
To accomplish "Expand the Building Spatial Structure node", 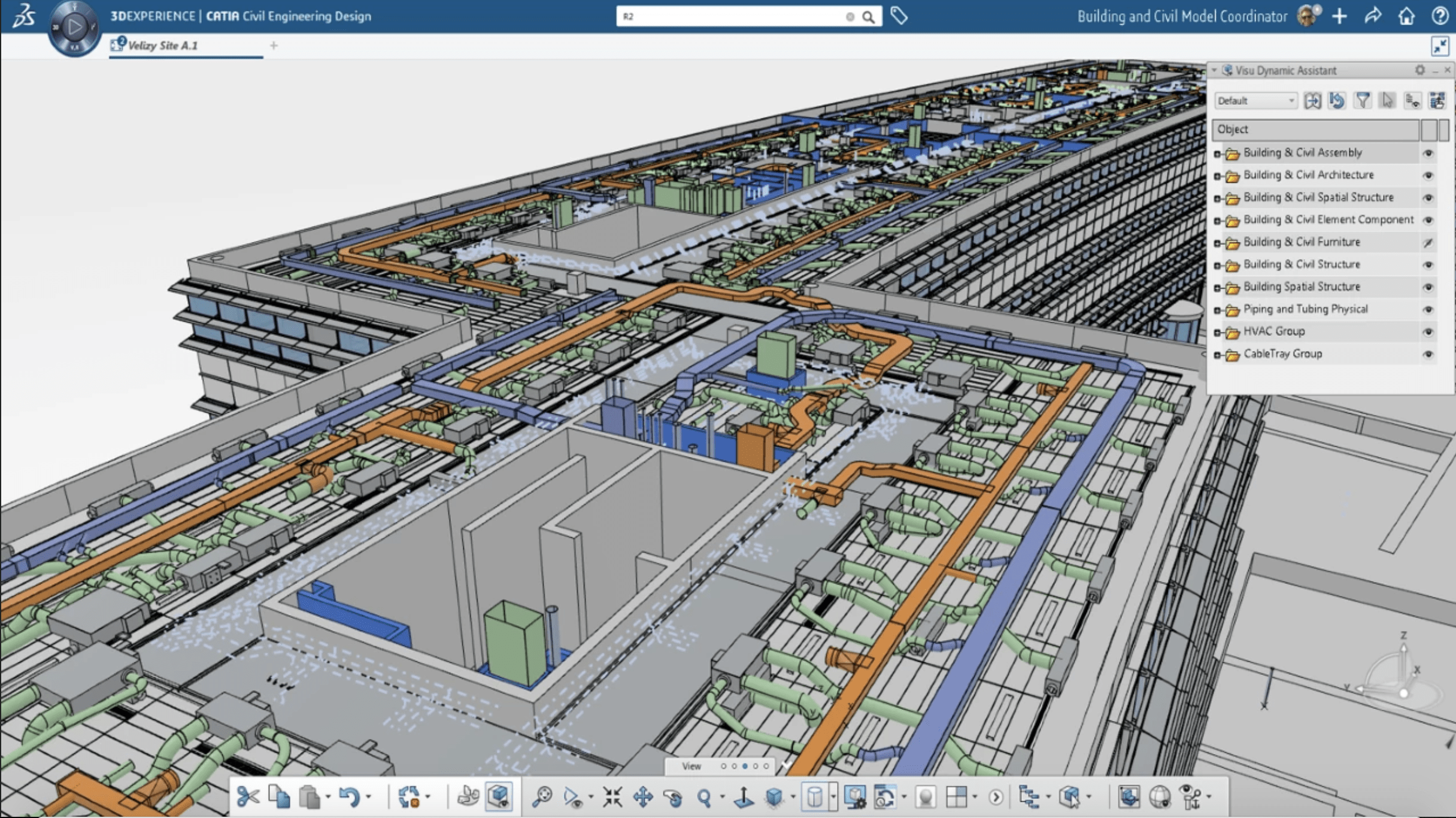I will pos(1217,288).
